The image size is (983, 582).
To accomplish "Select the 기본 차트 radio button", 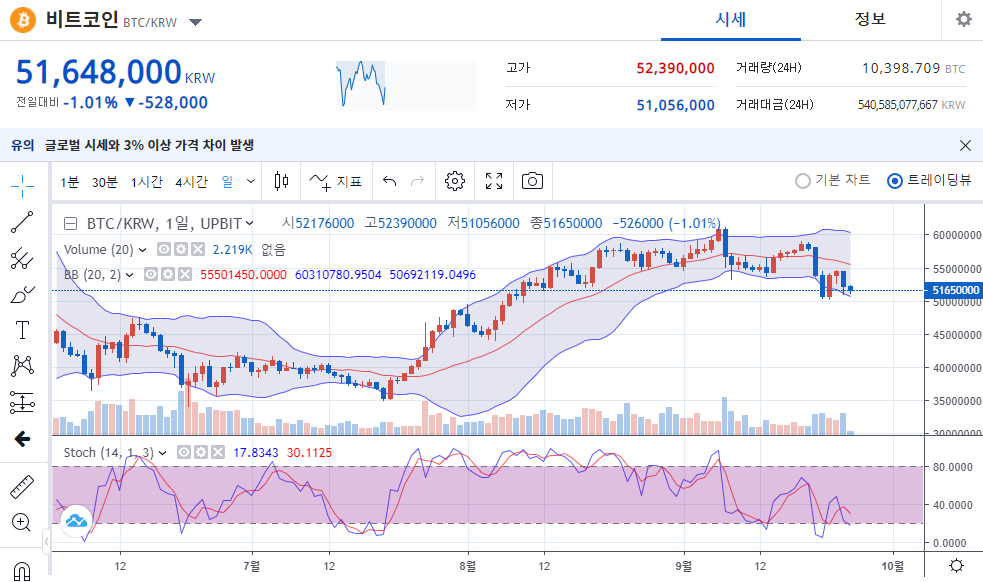I will pyautogui.click(x=802, y=181).
